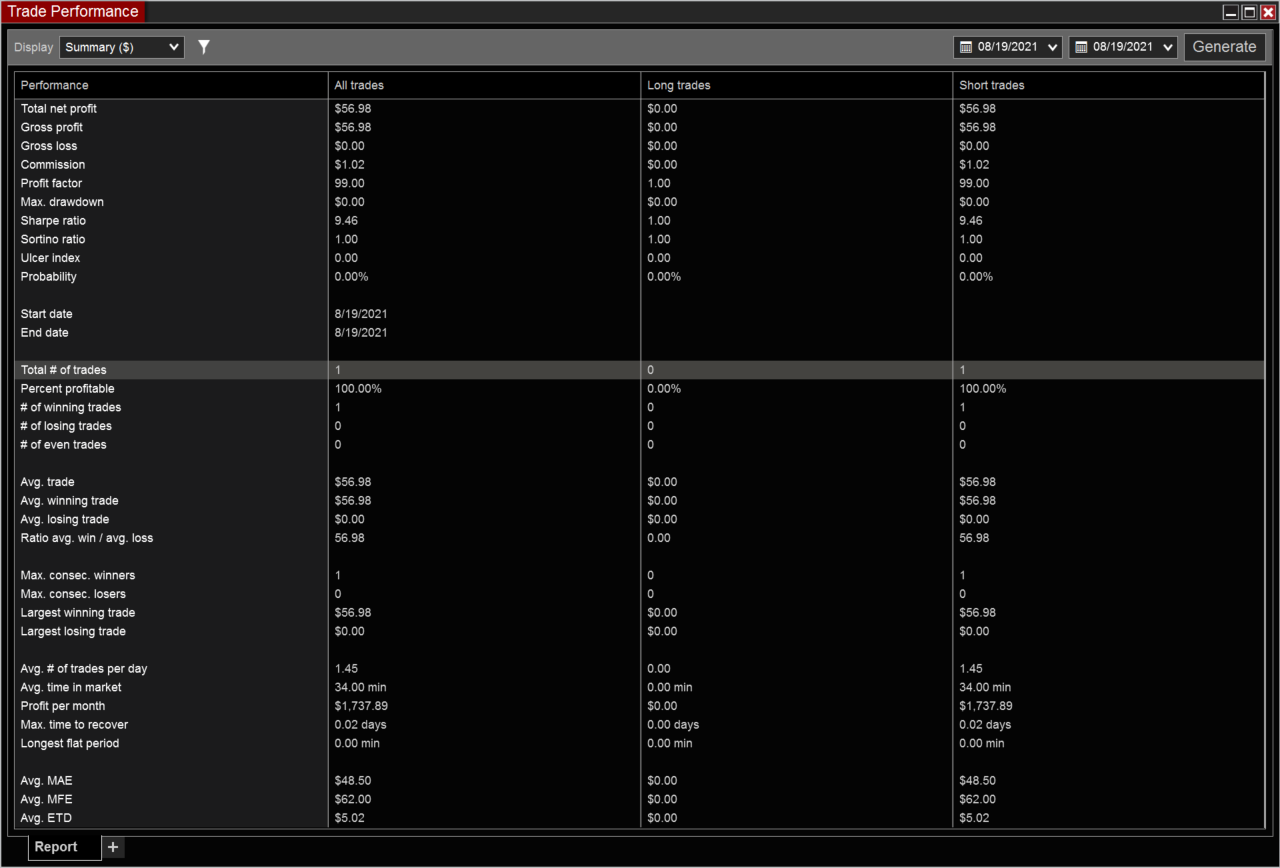Select the Avg. trade row label

[x=47, y=482]
